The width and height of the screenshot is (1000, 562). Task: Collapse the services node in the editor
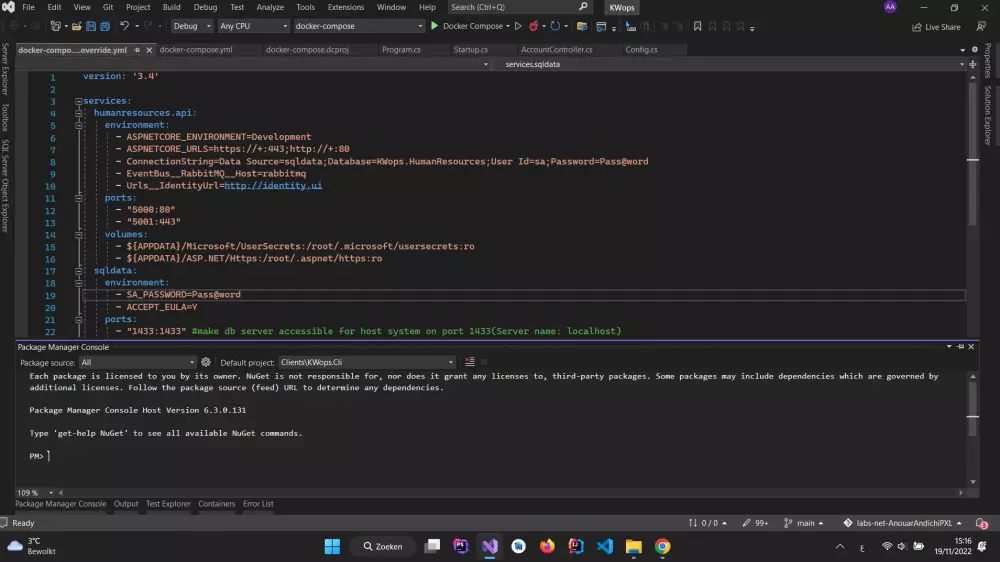[x=77, y=101]
